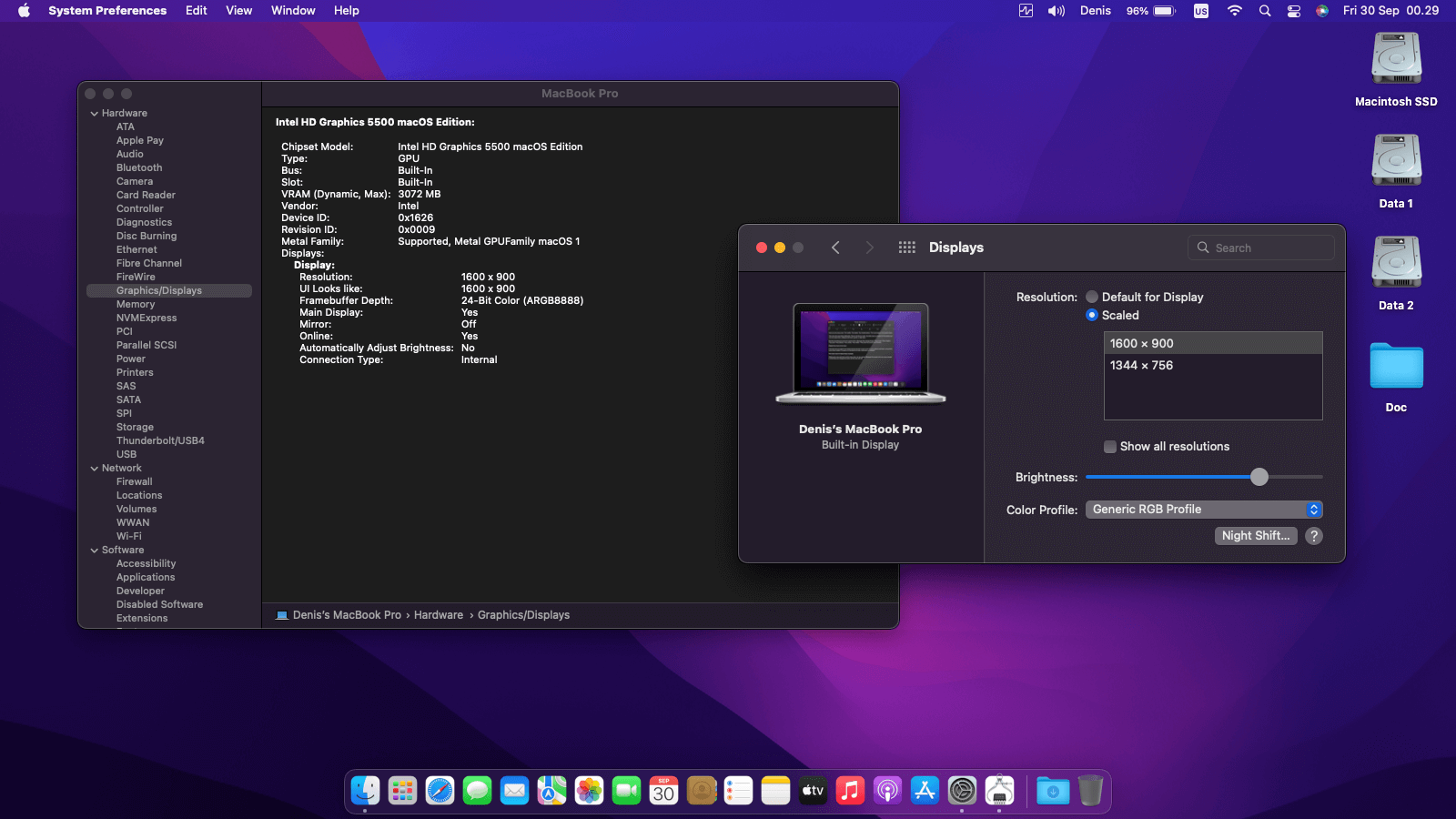This screenshot has width=1456, height=819.
Task: Open the Apple menu
Action: coord(24,11)
